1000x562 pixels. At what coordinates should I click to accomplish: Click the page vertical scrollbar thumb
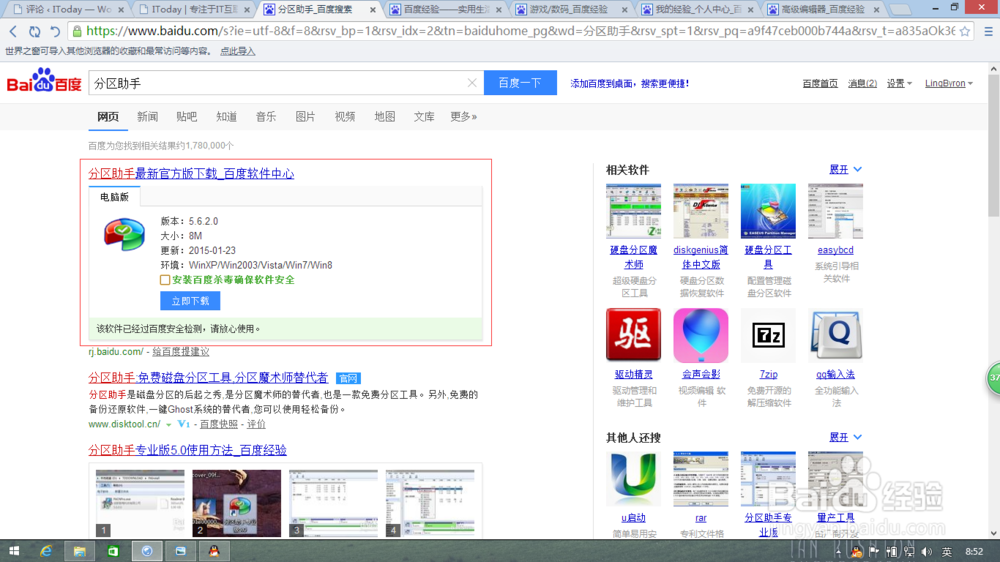[x=994, y=145]
